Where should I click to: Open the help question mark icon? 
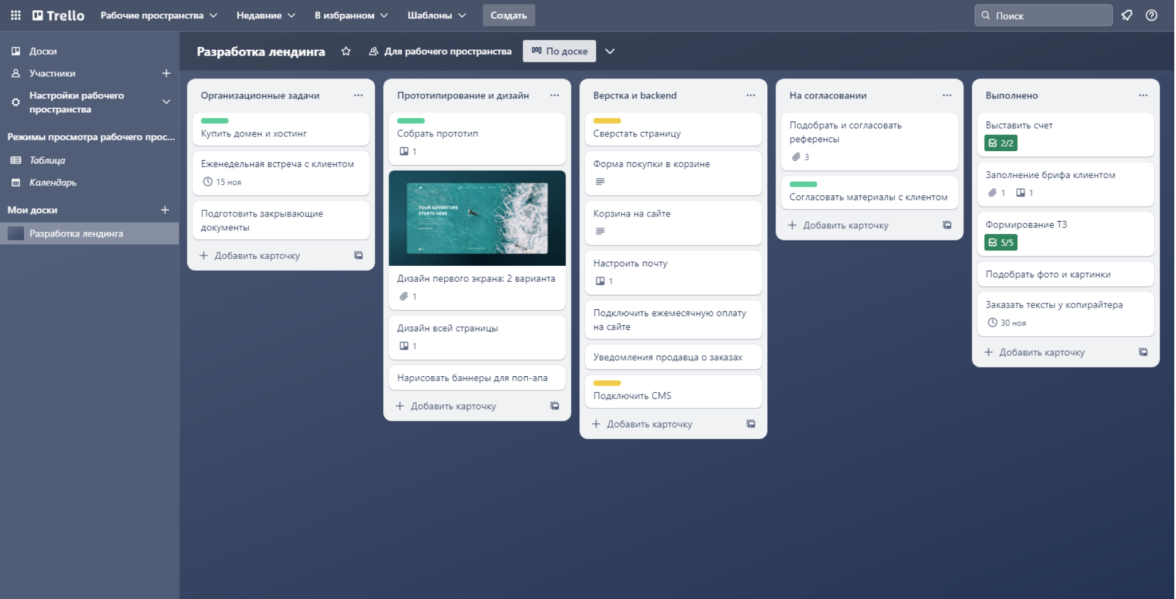[x=1151, y=15]
